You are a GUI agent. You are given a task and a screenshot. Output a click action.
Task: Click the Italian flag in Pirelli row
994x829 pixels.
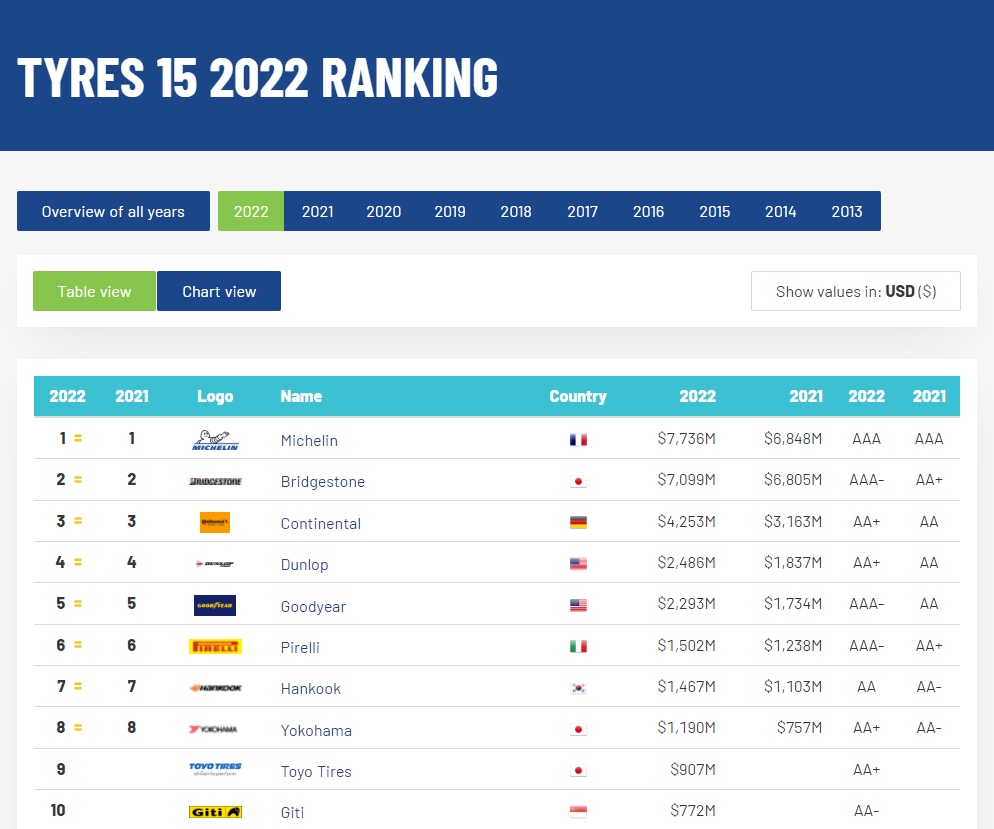(578, 646)
